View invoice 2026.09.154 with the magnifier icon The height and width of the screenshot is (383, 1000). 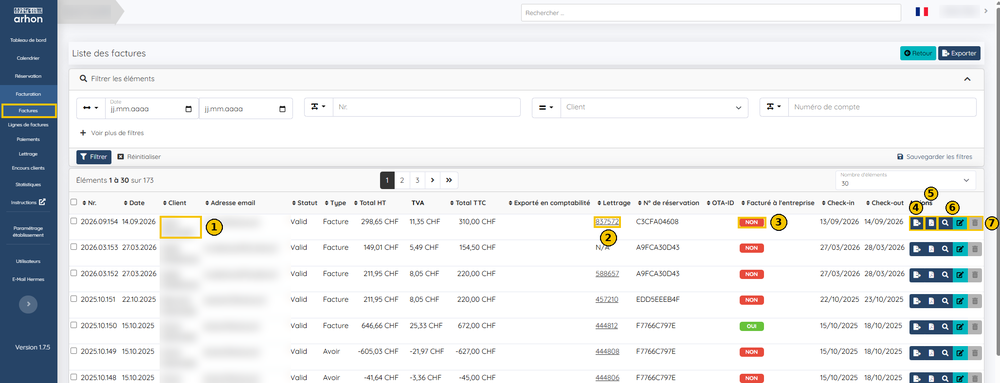coord(945,223)
